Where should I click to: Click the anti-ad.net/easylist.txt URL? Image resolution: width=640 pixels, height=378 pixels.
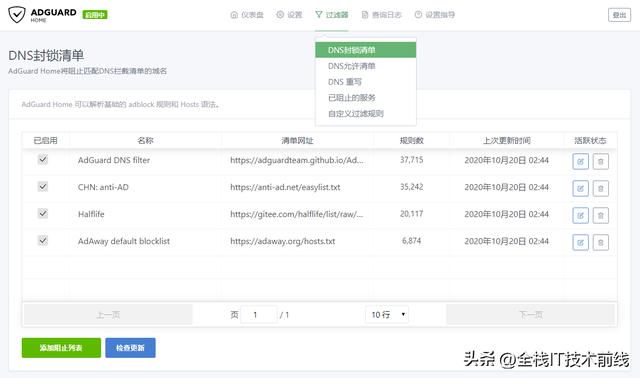[285, 187]
